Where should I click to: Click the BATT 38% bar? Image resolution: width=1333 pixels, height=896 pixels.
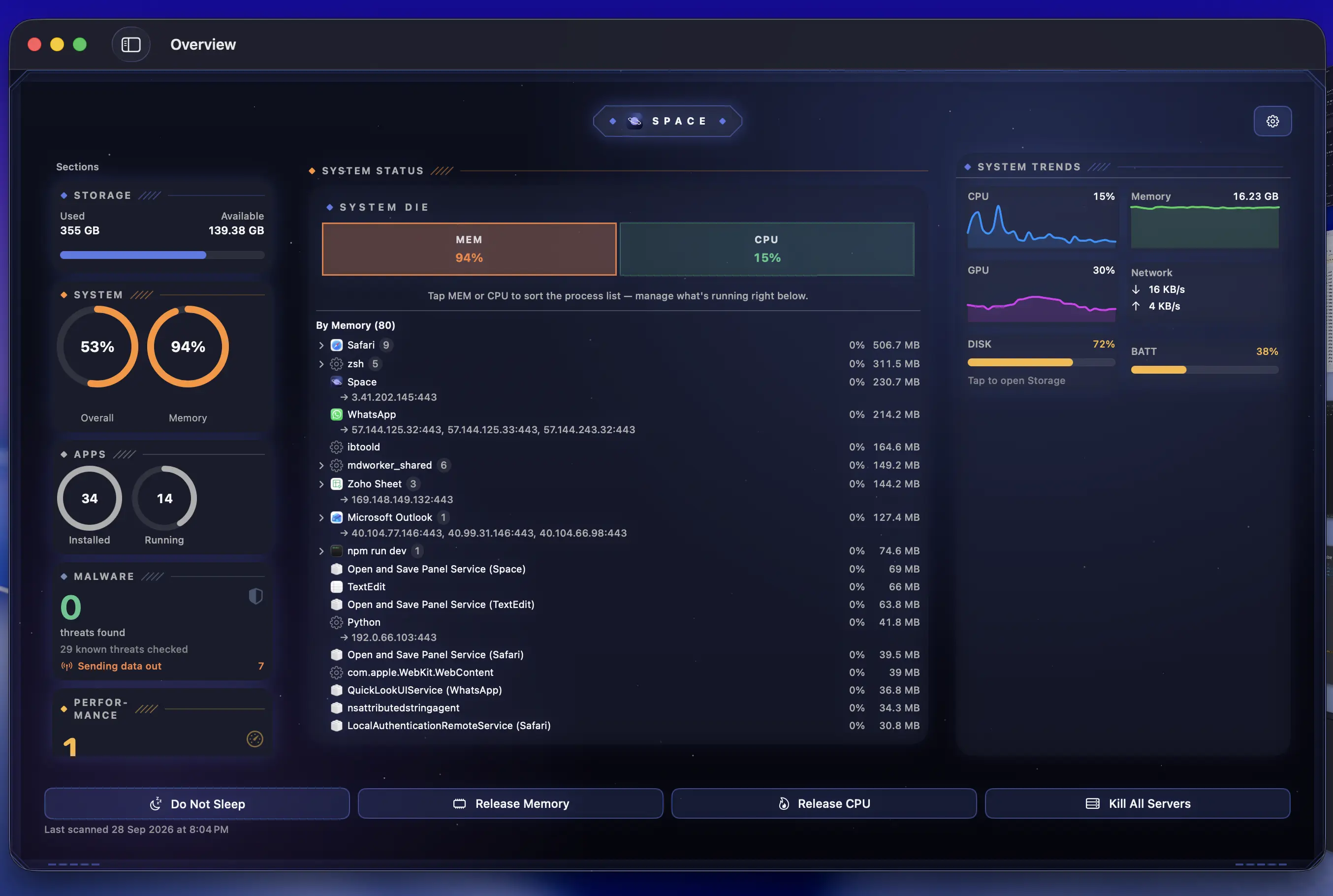pos(1205,370)
